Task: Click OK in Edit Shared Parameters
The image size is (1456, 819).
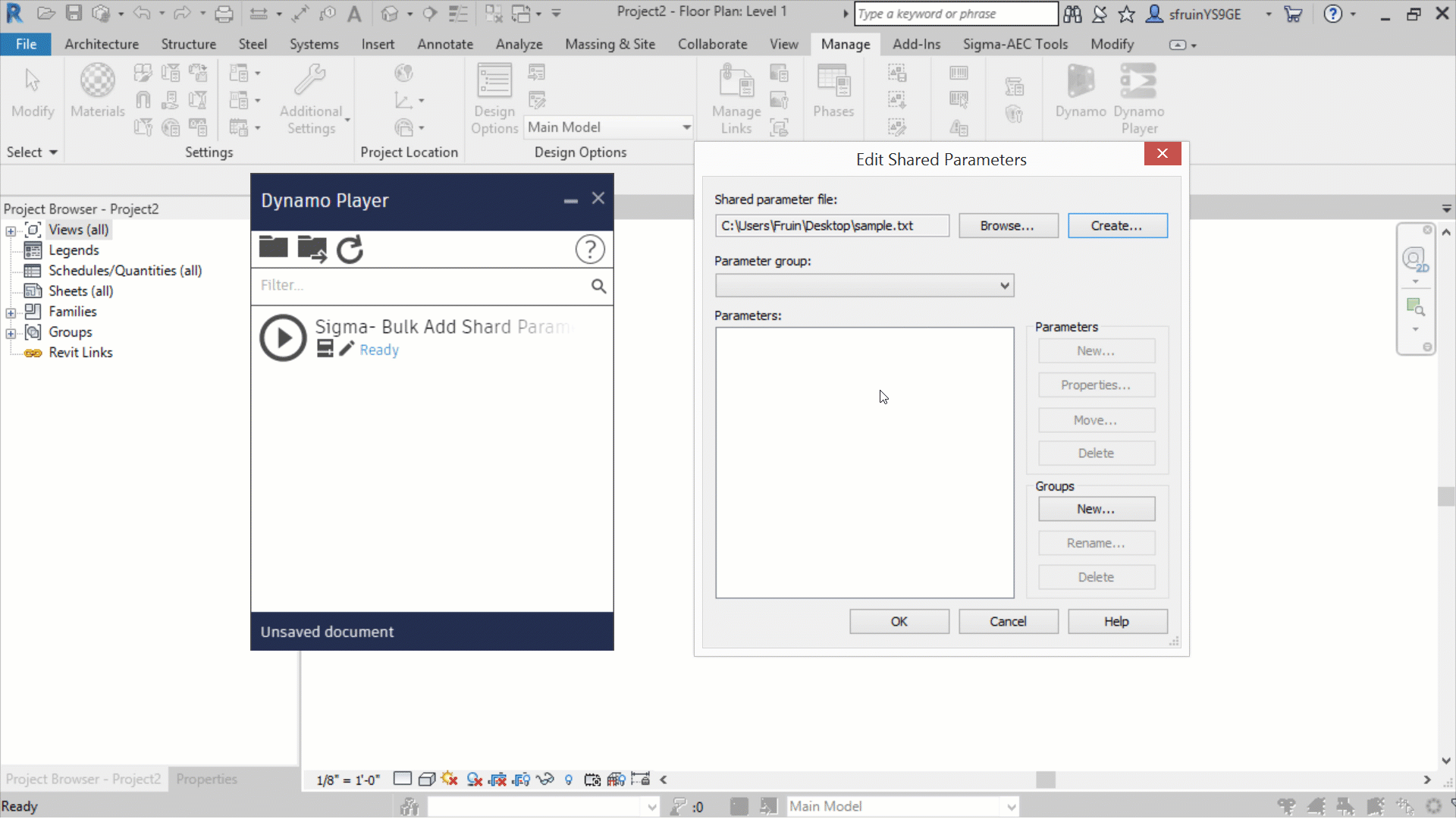Action: 899,621
